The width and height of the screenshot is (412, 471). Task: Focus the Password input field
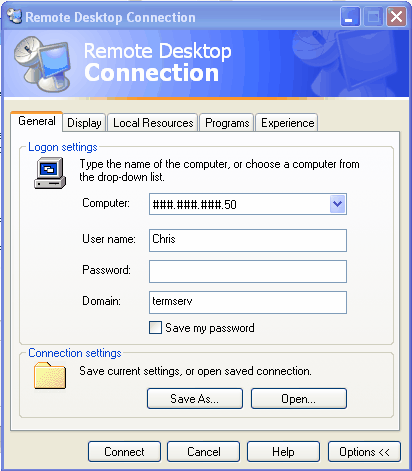(248, 271)
